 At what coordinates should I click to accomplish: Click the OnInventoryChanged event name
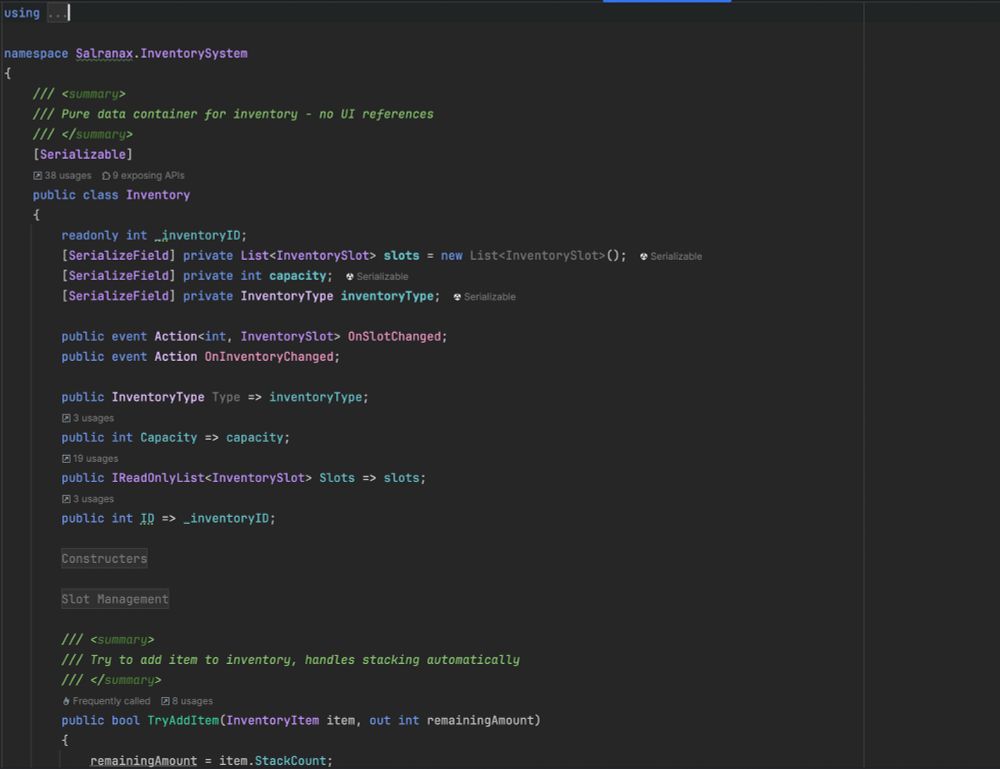click(268, 356)
